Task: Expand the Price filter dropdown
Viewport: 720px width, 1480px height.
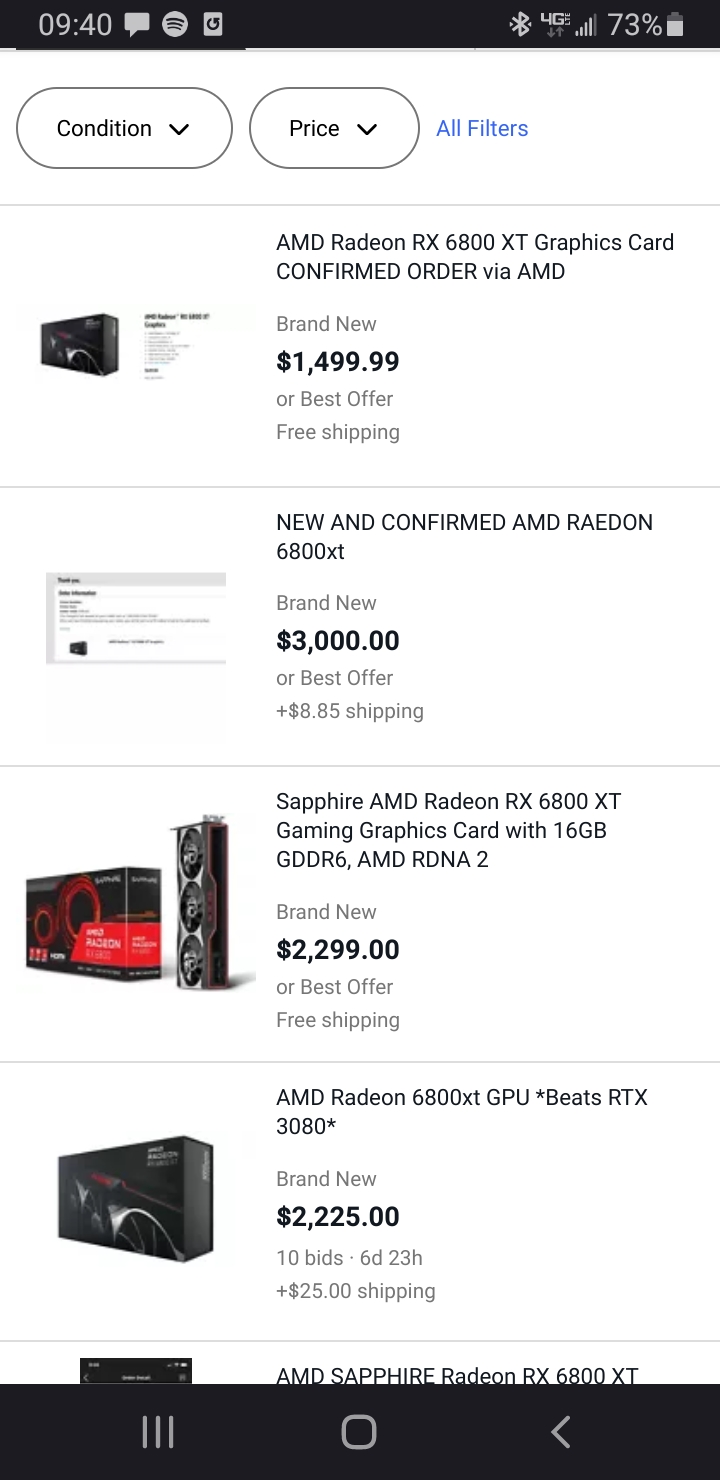Action: tap(333, 128)
